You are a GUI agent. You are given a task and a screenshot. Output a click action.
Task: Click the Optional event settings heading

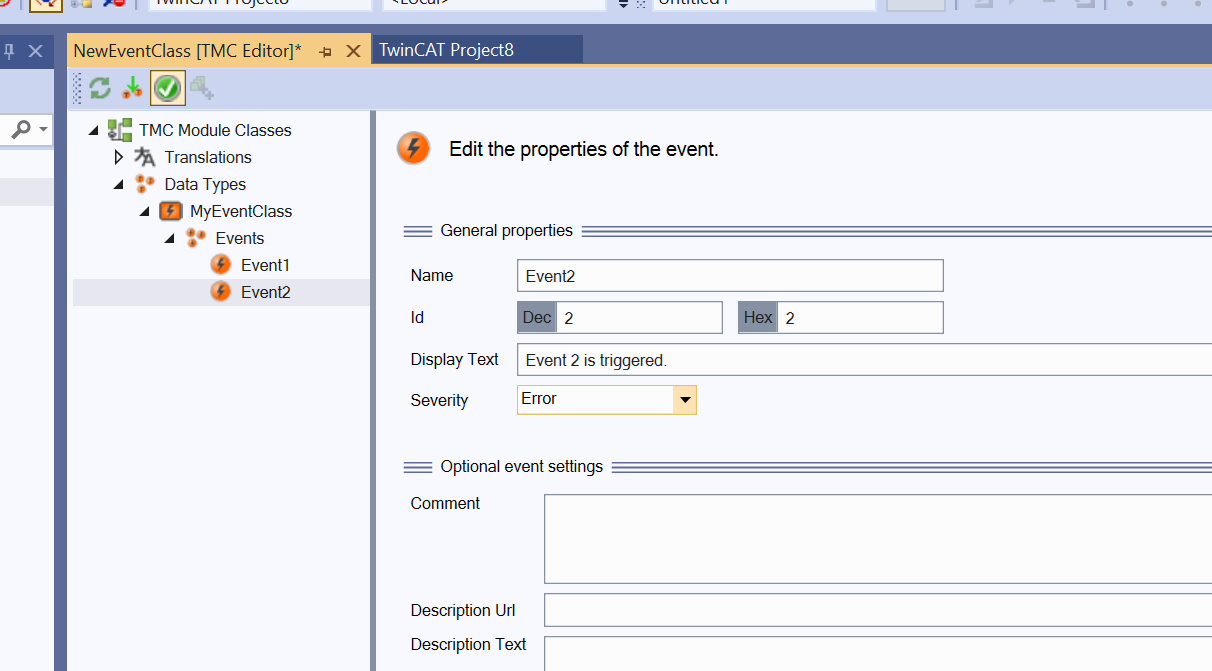click(522, 467)
